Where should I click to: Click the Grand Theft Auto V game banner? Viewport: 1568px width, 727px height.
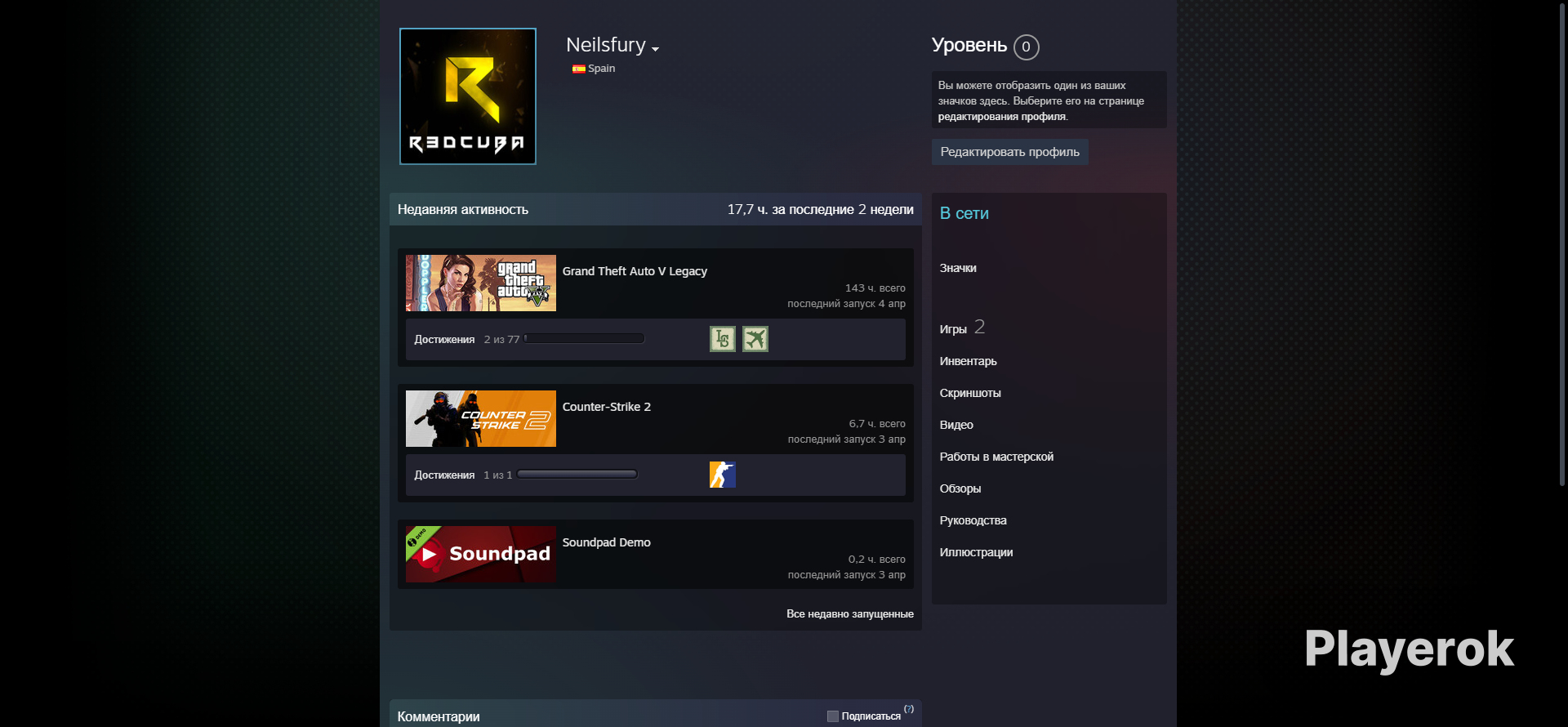(481, 283)
